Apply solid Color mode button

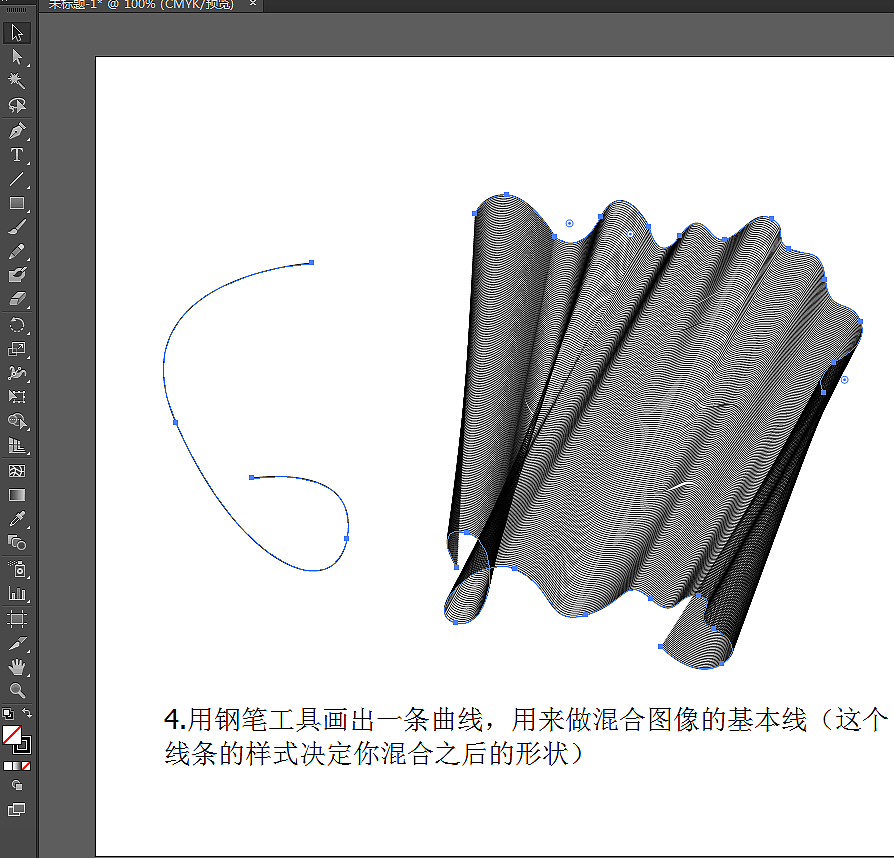[7, 766]
